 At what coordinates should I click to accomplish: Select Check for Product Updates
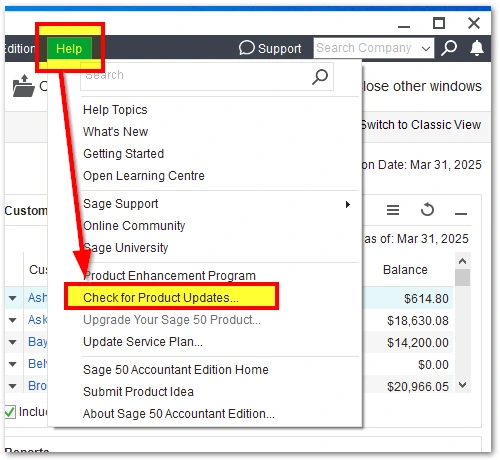[x=161, y=298]
